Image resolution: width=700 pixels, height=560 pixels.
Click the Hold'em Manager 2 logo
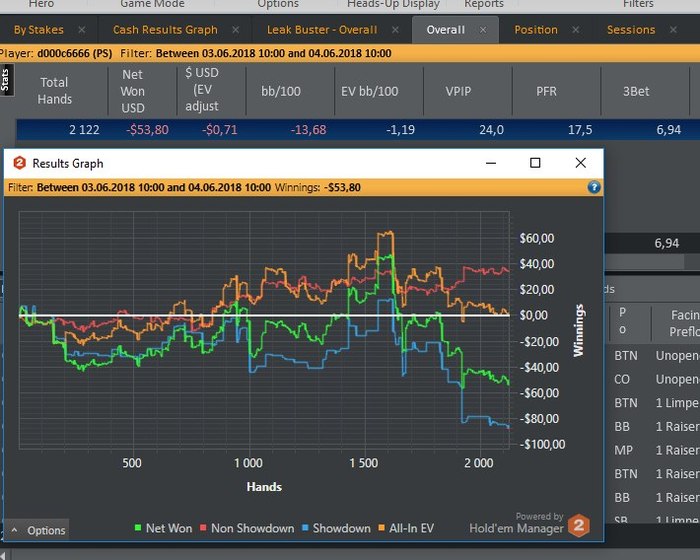pyautogui.click(x=579, y=526)
